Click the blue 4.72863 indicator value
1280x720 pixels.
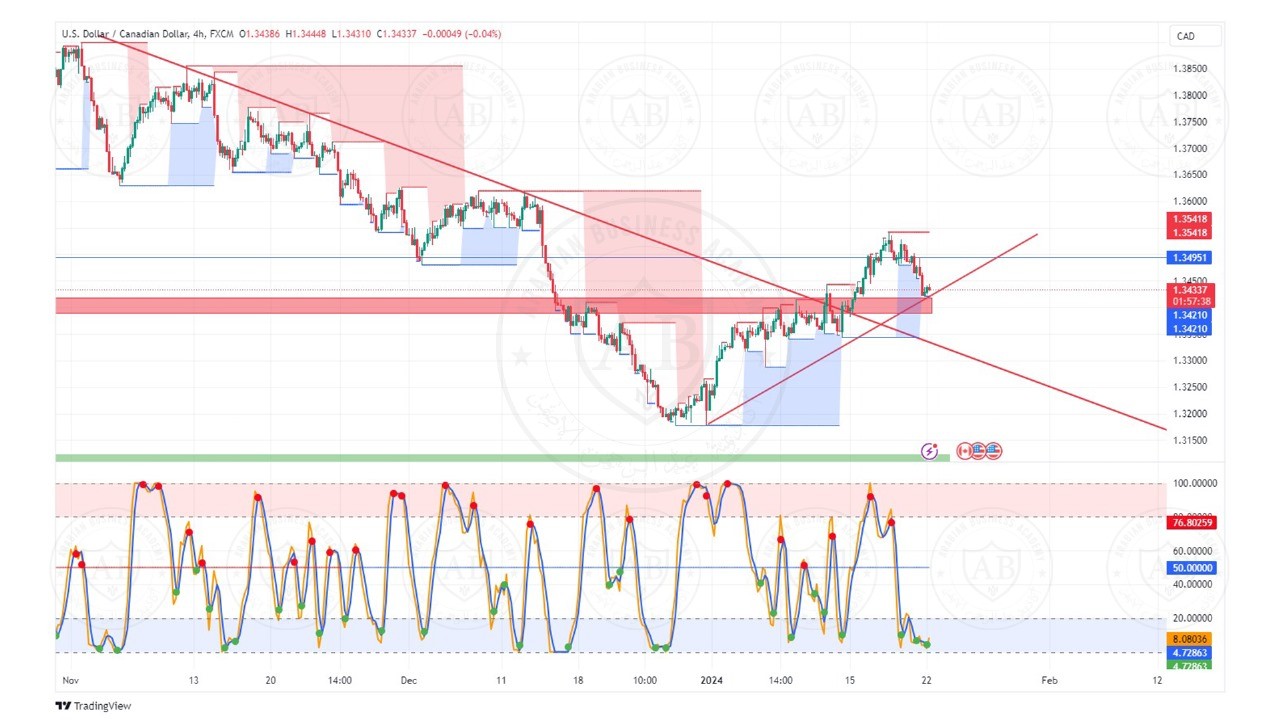pos(1191,652)
